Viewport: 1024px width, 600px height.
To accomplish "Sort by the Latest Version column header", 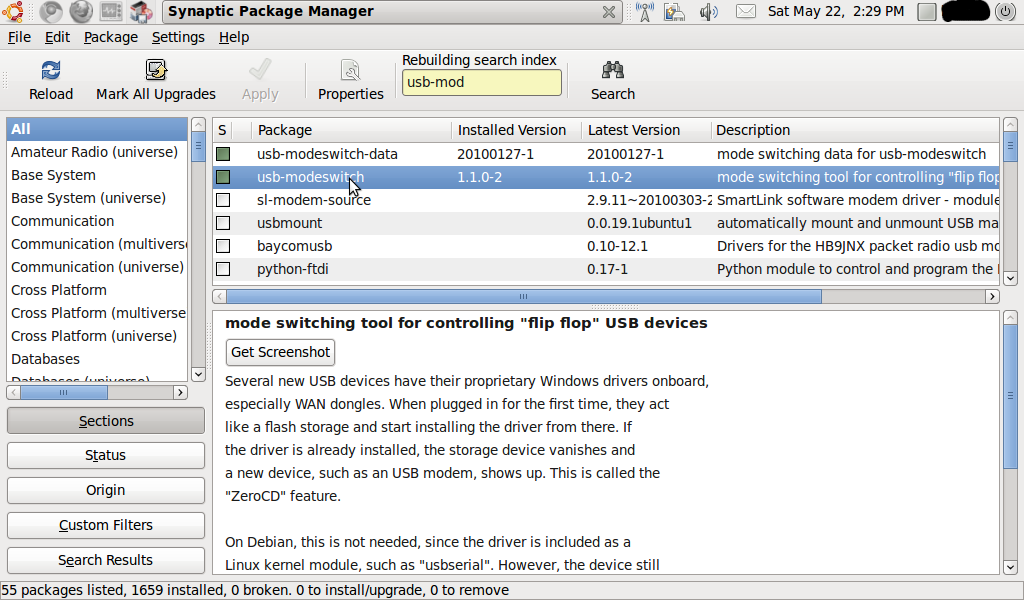I will pos(634,130).
